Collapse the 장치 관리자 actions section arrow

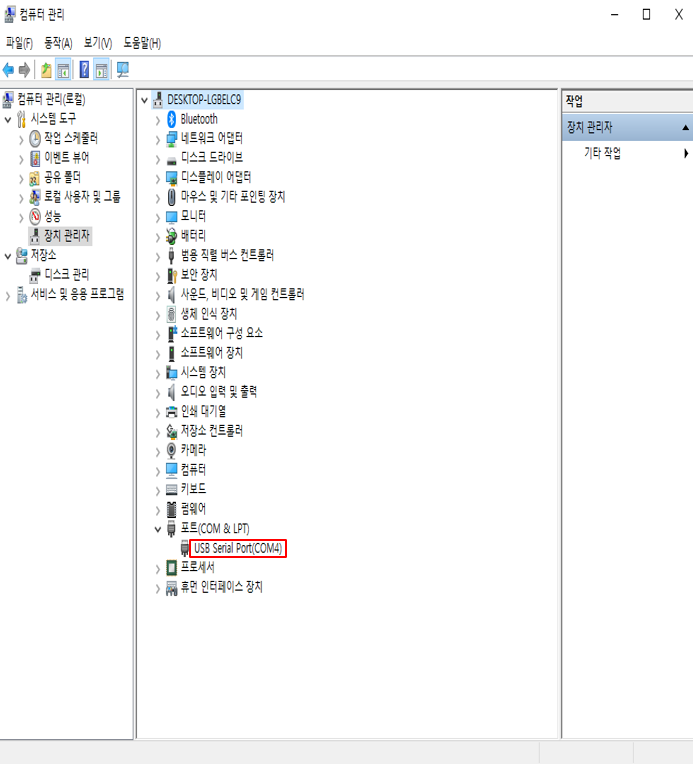pos(685,128)
